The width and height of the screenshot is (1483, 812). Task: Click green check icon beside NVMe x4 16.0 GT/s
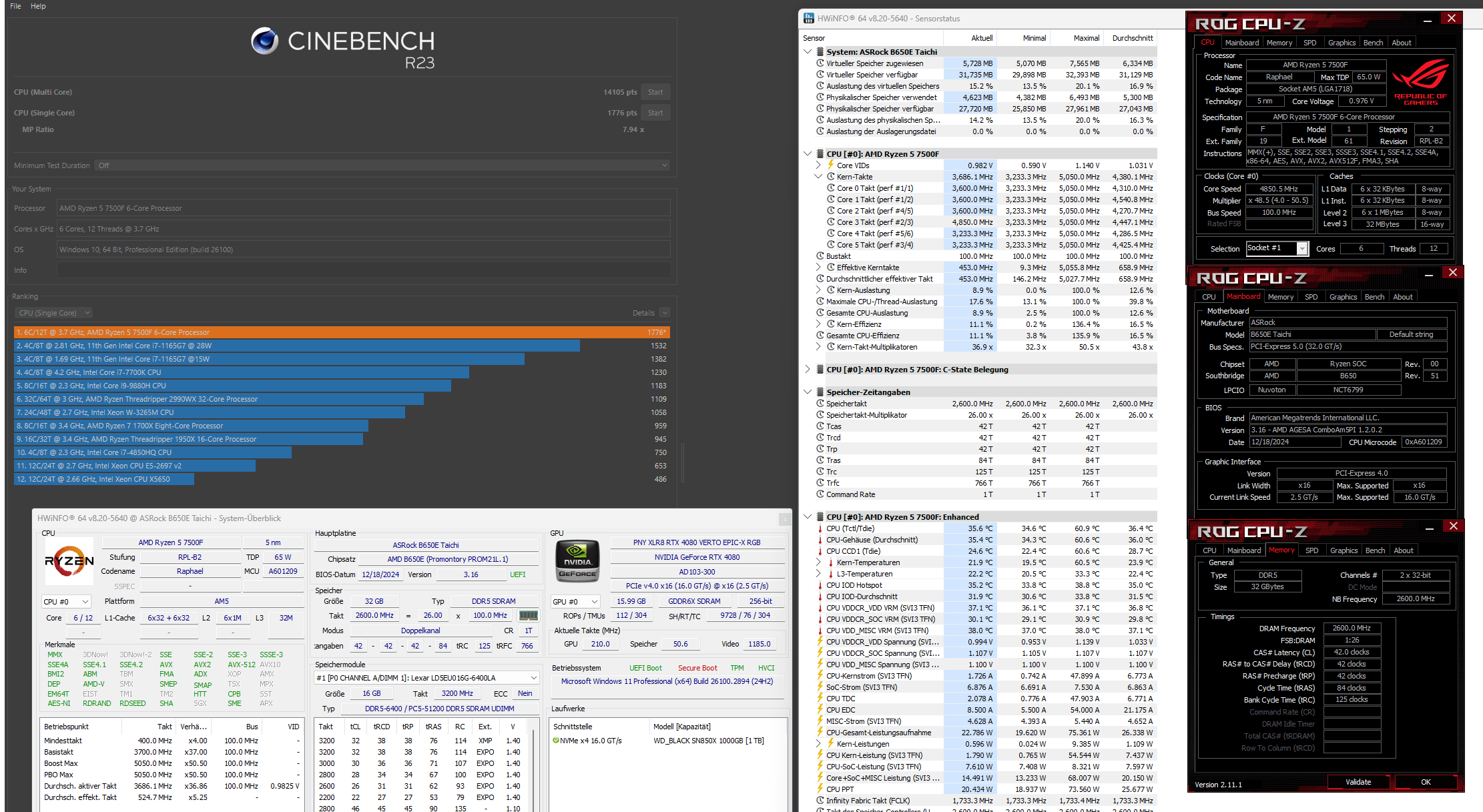coord(555,741)
